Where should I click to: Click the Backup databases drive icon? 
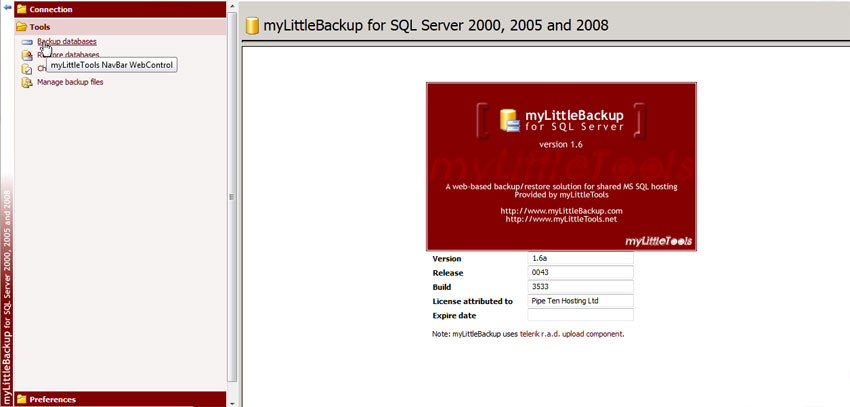coord(27,42)
